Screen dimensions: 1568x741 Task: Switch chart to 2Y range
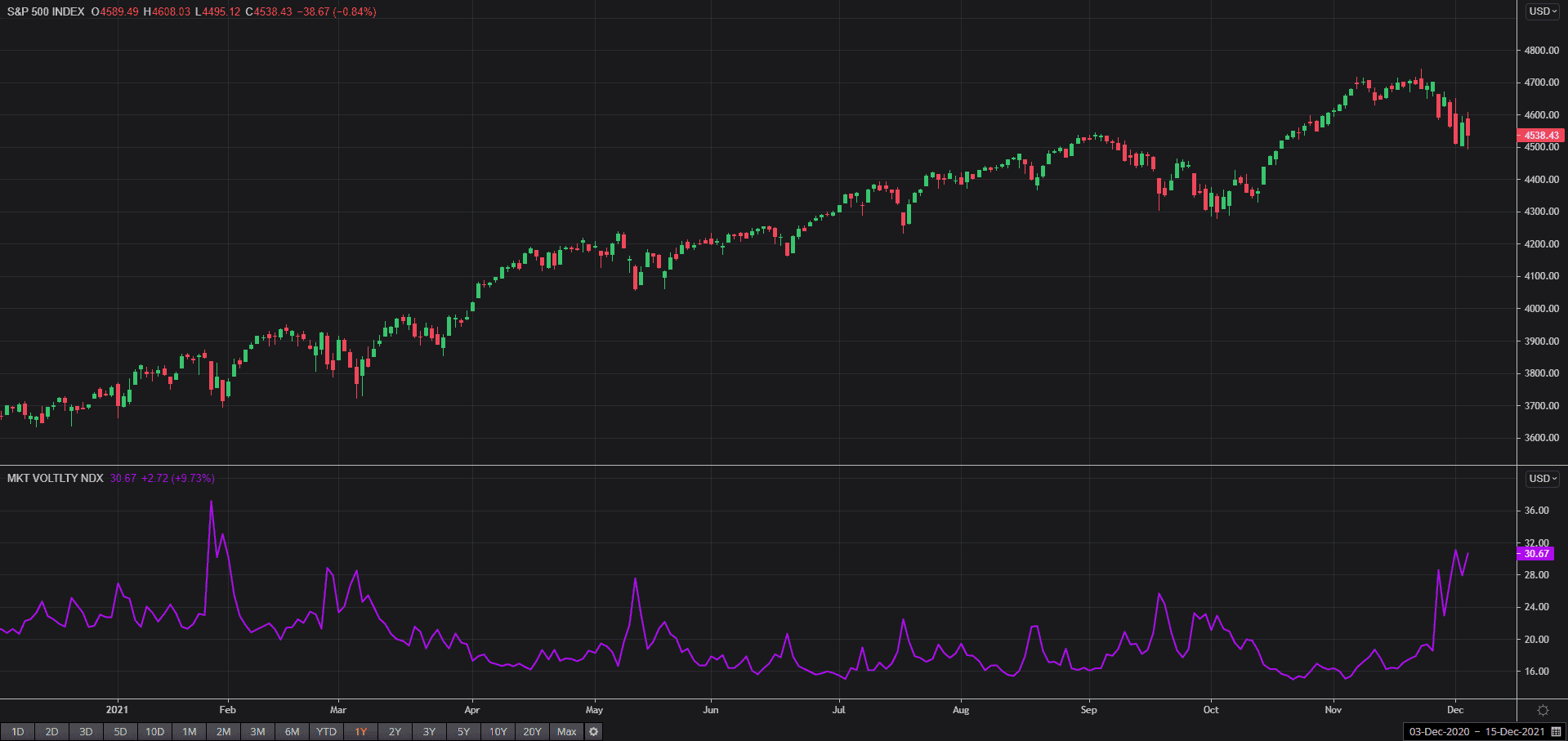(x=395, y=732)
